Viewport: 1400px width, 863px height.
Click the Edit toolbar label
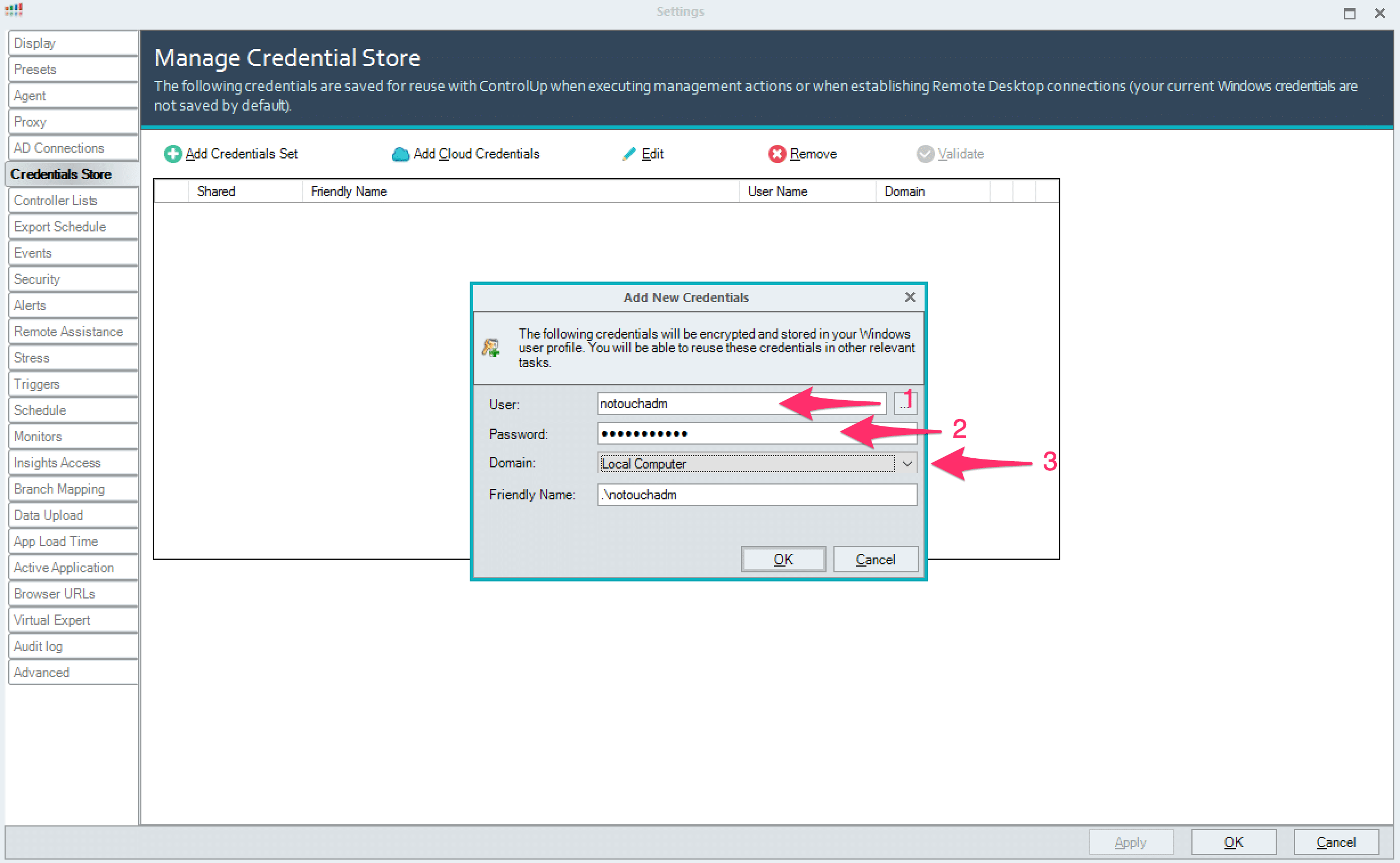pos(652,154)
